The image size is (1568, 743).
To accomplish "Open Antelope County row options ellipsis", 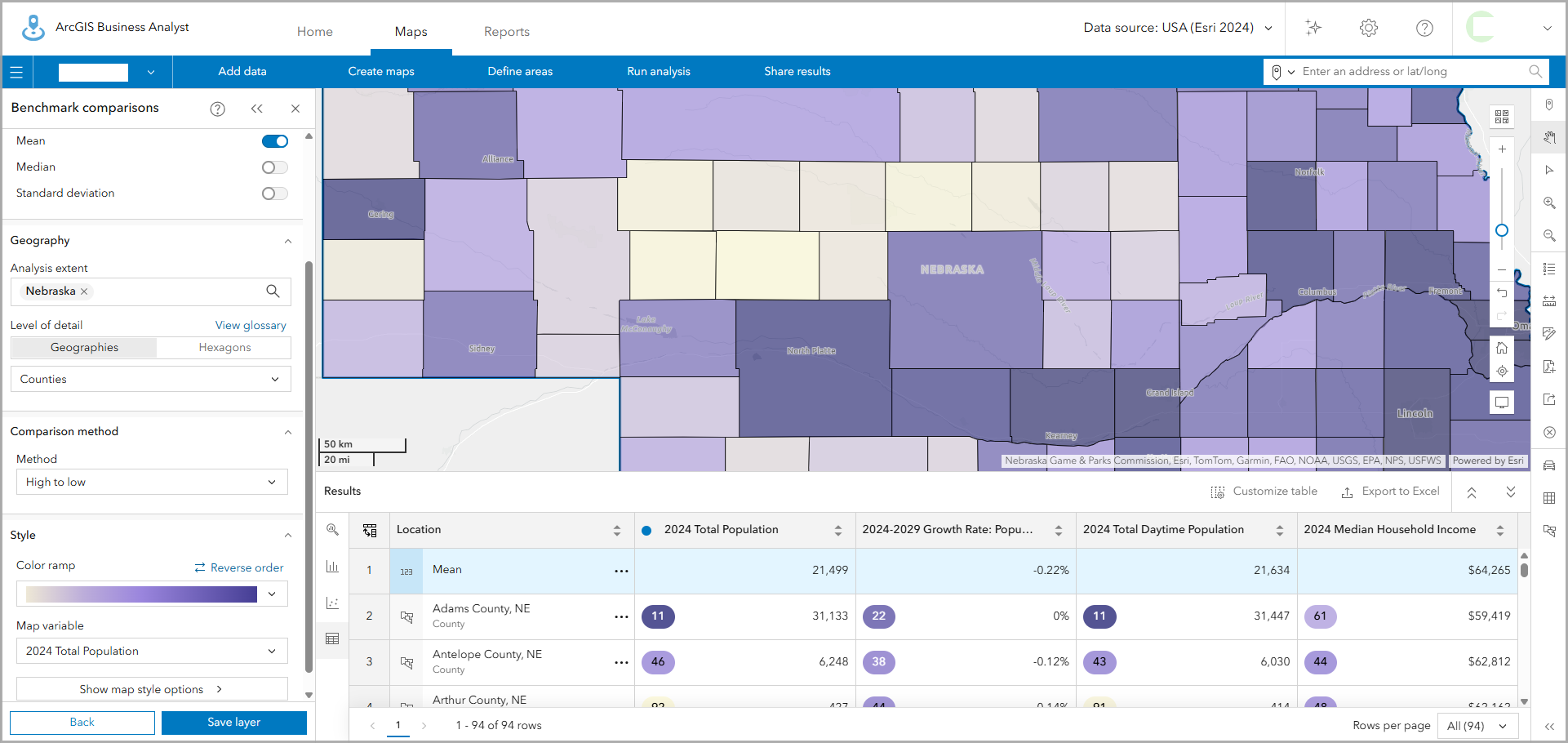I will (x=621, y=662).
